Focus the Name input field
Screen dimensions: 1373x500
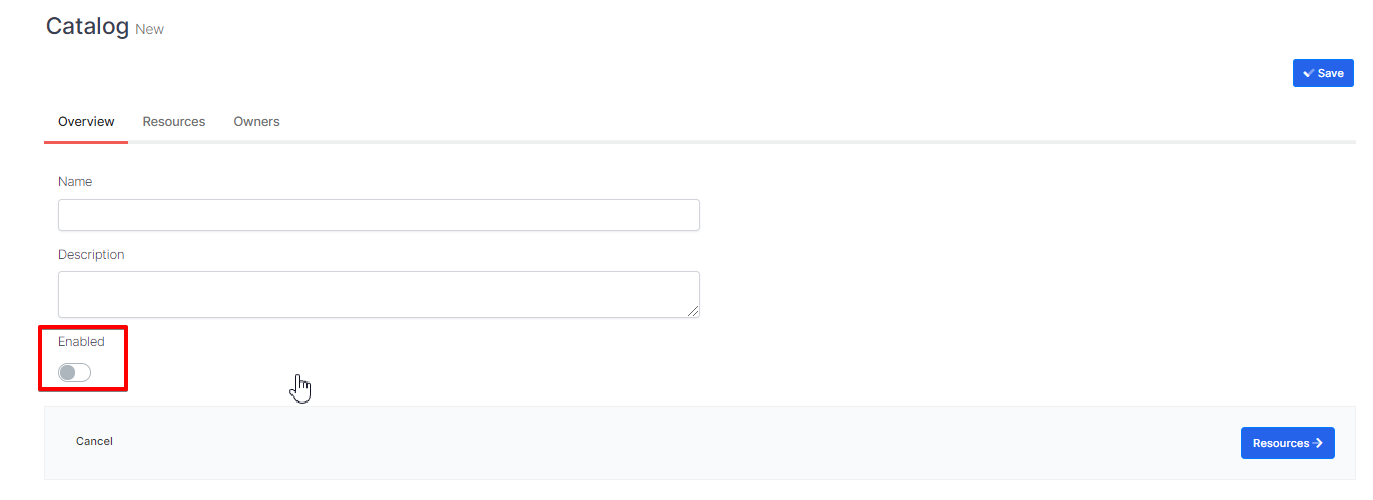click(378, 215)
